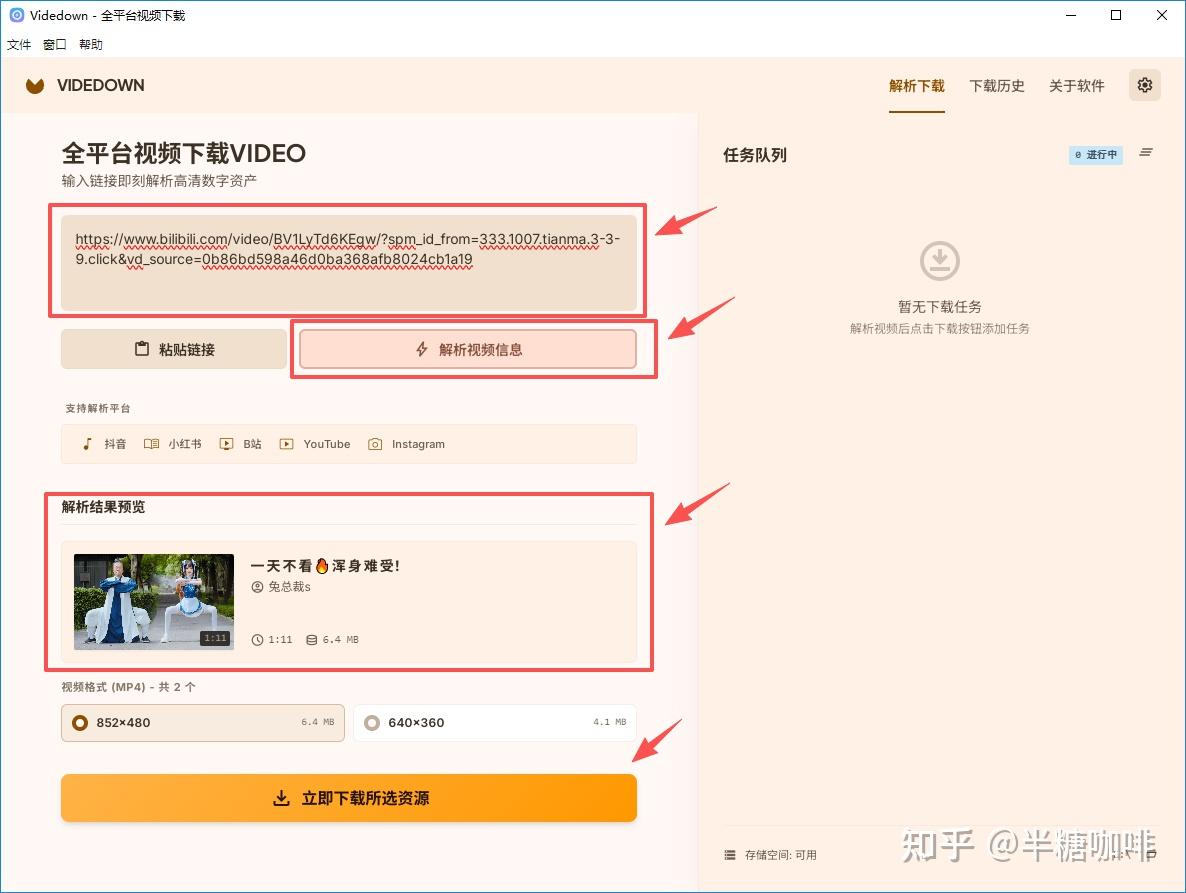Click the Instagram camera icon

[x=374, y=444]
